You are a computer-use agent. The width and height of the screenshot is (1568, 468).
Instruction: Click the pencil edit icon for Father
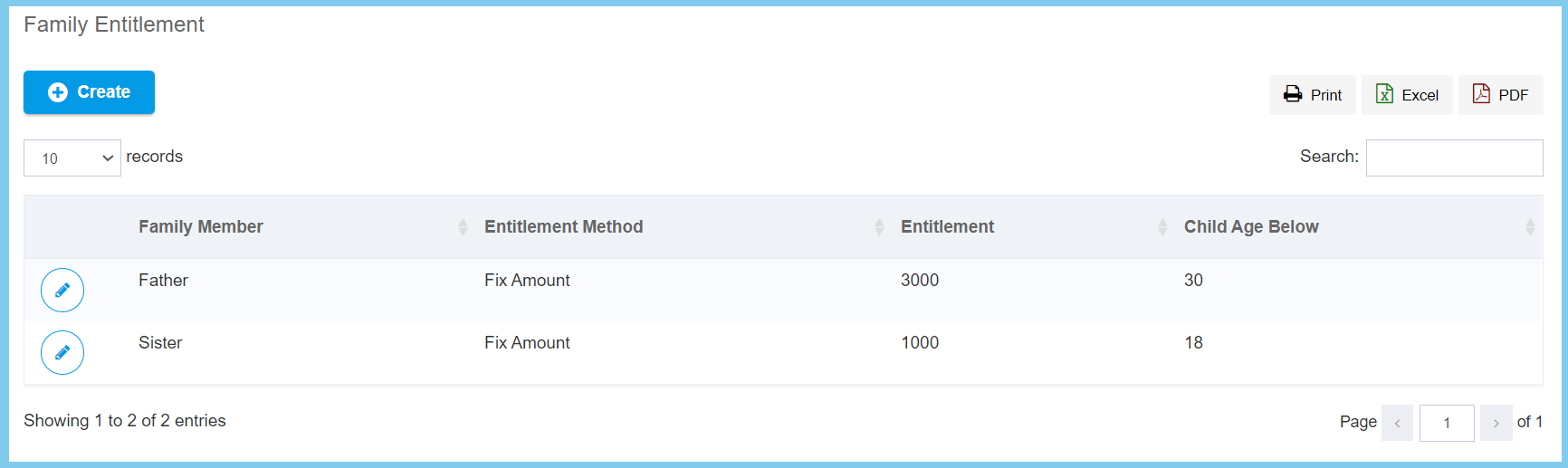62,291
